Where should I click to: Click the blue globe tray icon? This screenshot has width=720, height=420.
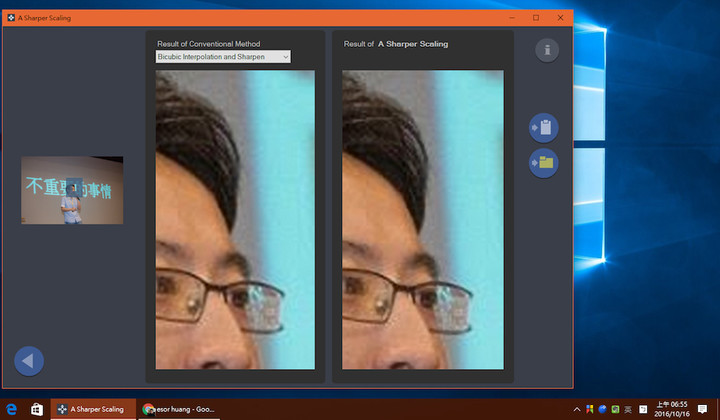[x=602, y=409]
